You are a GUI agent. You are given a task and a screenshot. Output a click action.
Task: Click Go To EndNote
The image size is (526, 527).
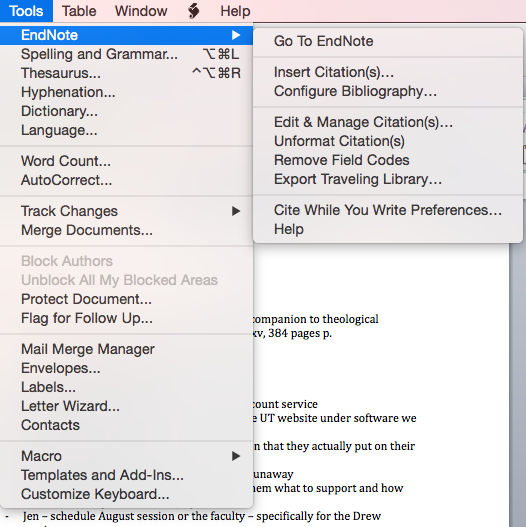coord(388,41)
